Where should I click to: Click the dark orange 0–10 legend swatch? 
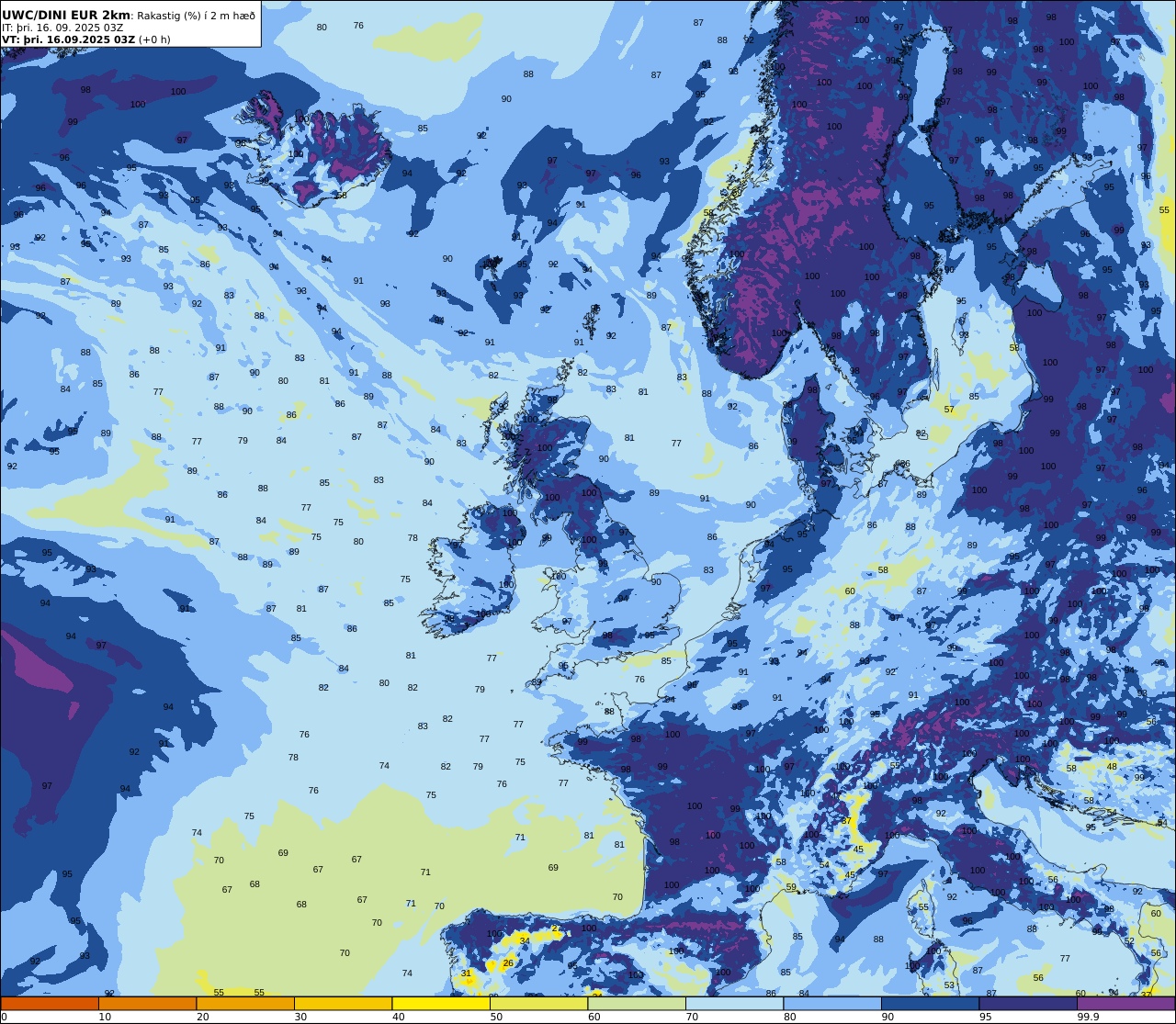click(50, 1003)
